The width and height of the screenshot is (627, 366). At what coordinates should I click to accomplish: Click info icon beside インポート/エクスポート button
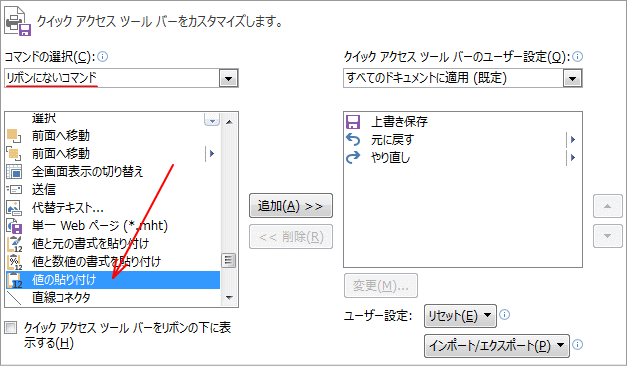pyautogui.click(x=577, y=344)
